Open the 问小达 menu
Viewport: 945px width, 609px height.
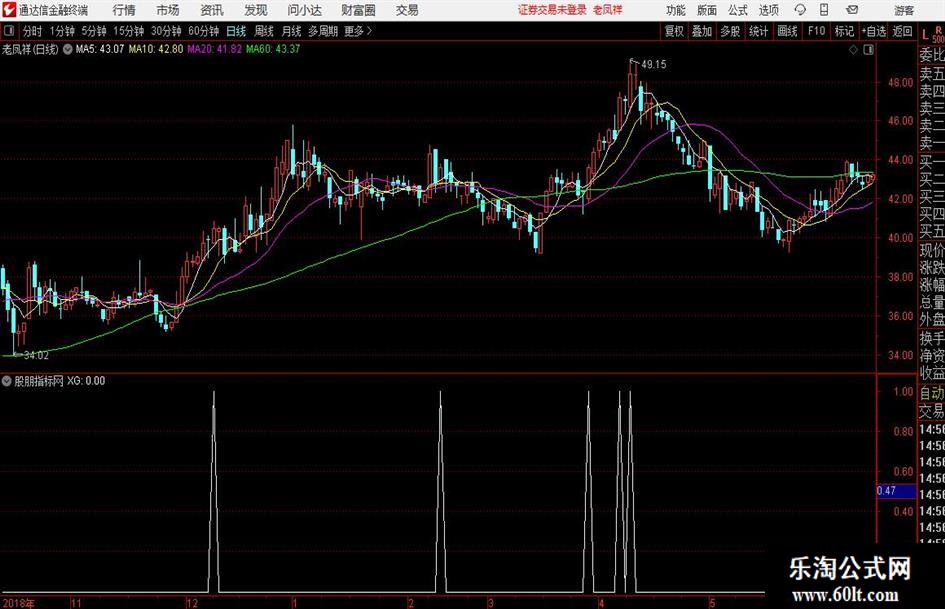[x=304, y=10]
